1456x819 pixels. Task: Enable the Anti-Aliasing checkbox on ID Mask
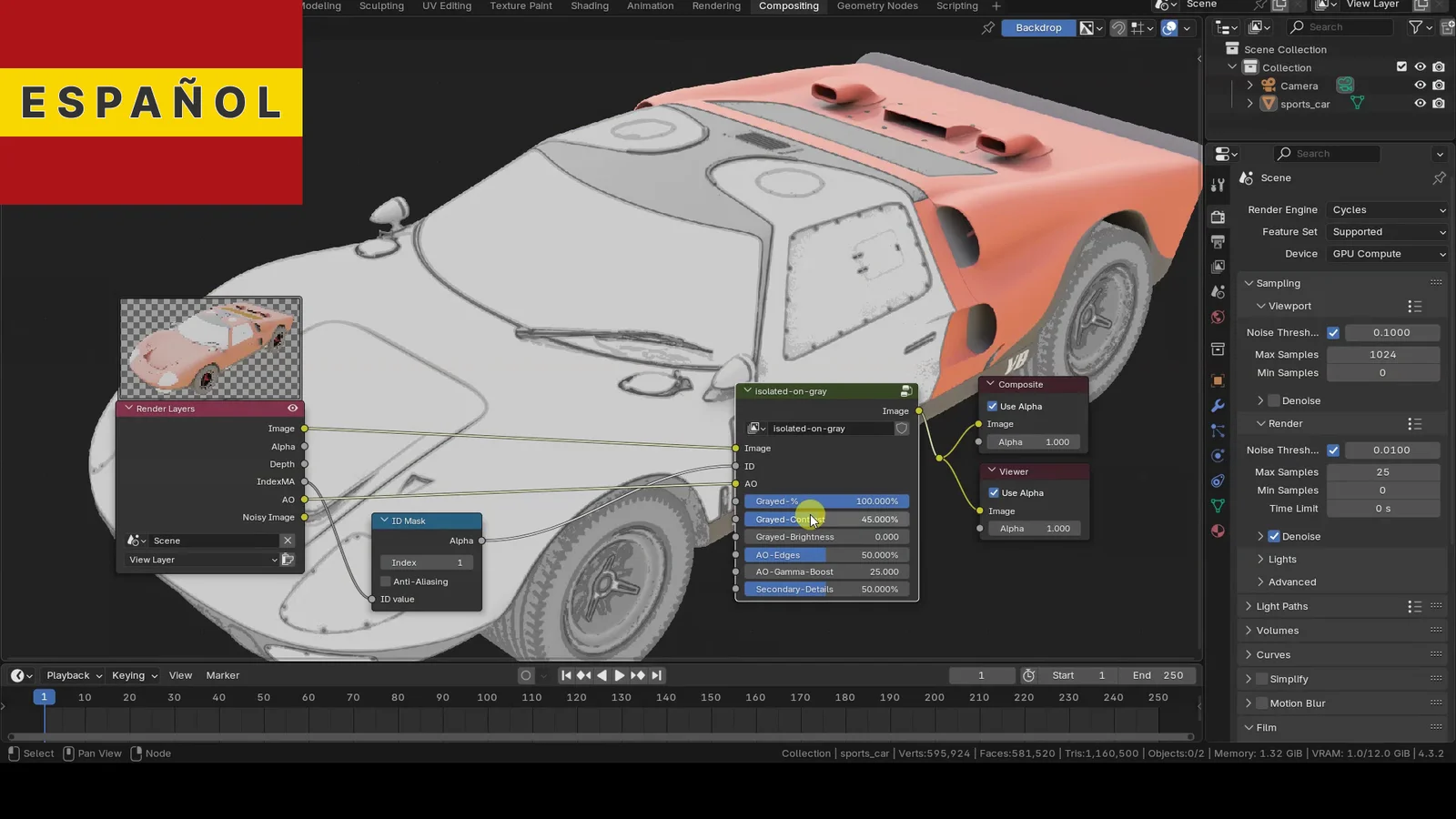point(386,581)
